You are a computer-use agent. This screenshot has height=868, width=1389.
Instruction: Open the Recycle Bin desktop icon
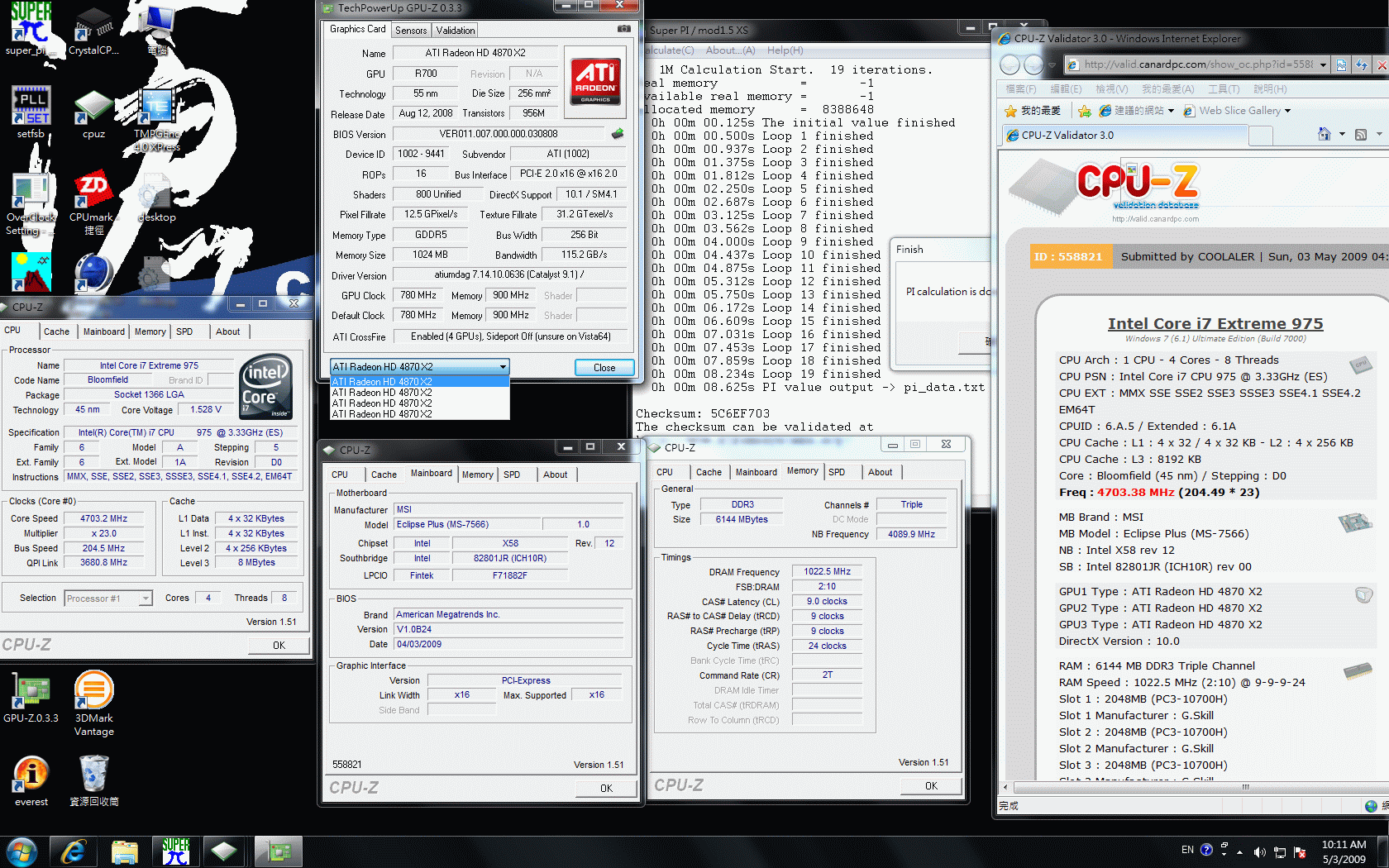(93, 781)
